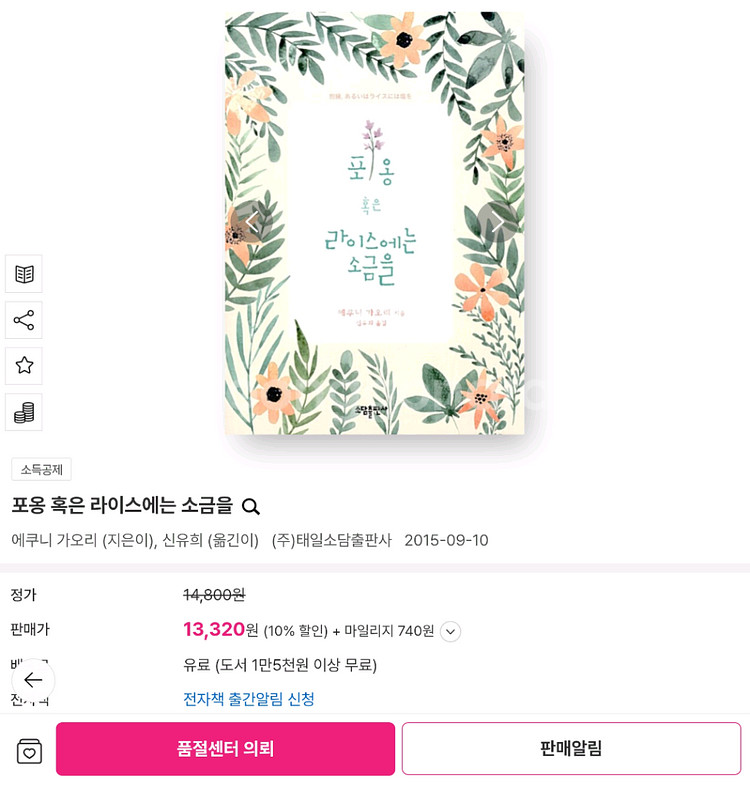
Task: Click the 품절센터 의뢰 button
Action: pyautogui.click(x=225, y=749)
